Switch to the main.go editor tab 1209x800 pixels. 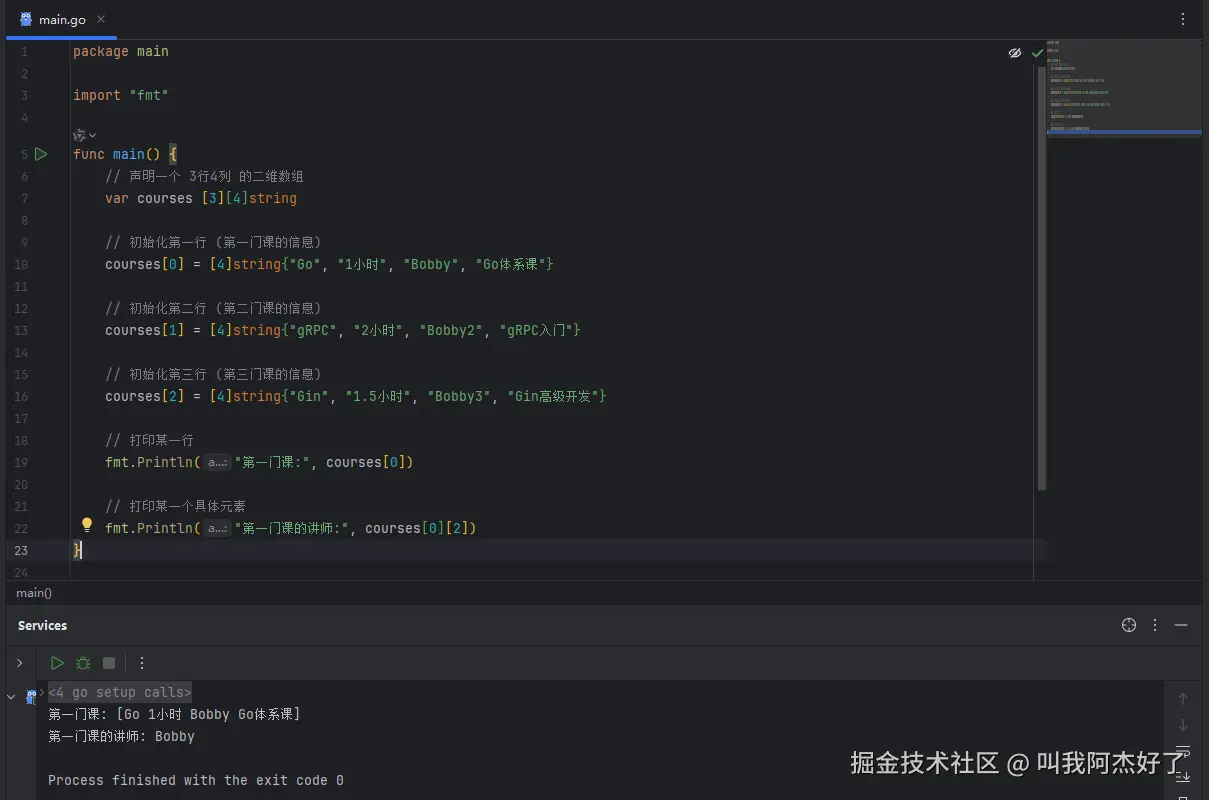(x=61, y=19)
